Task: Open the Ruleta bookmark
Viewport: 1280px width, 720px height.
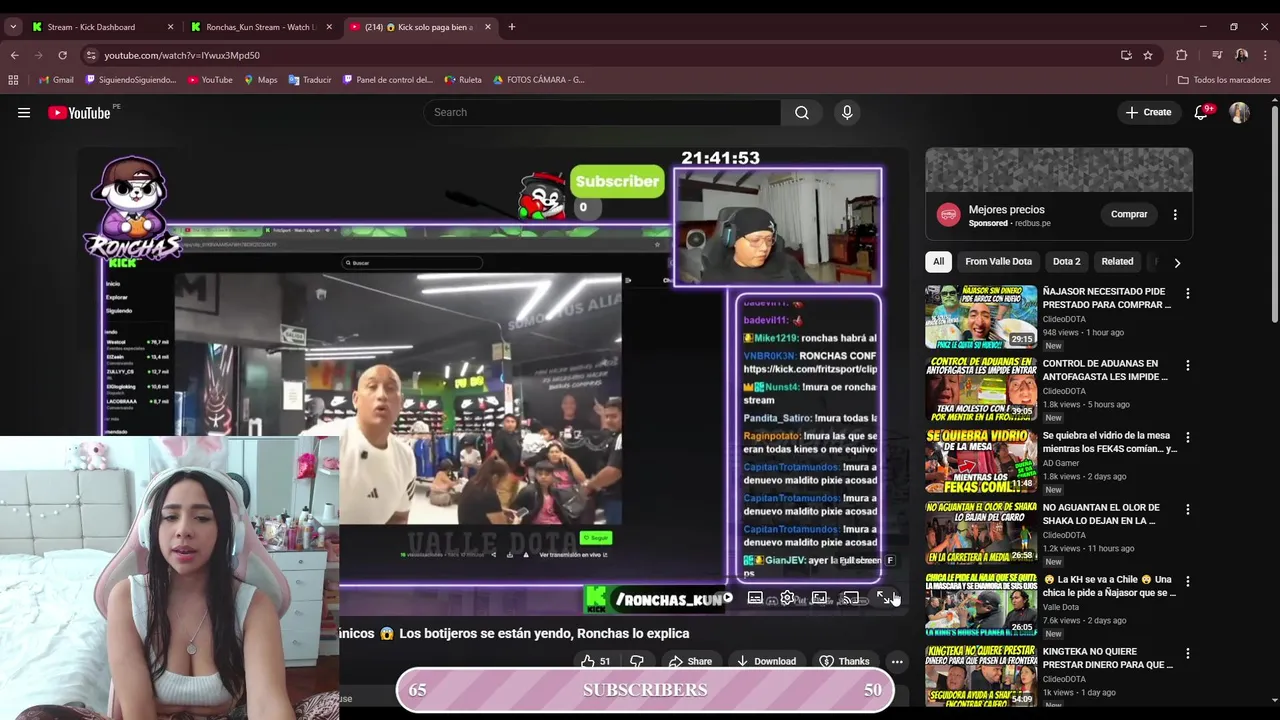Action: [x=463, y=80]
